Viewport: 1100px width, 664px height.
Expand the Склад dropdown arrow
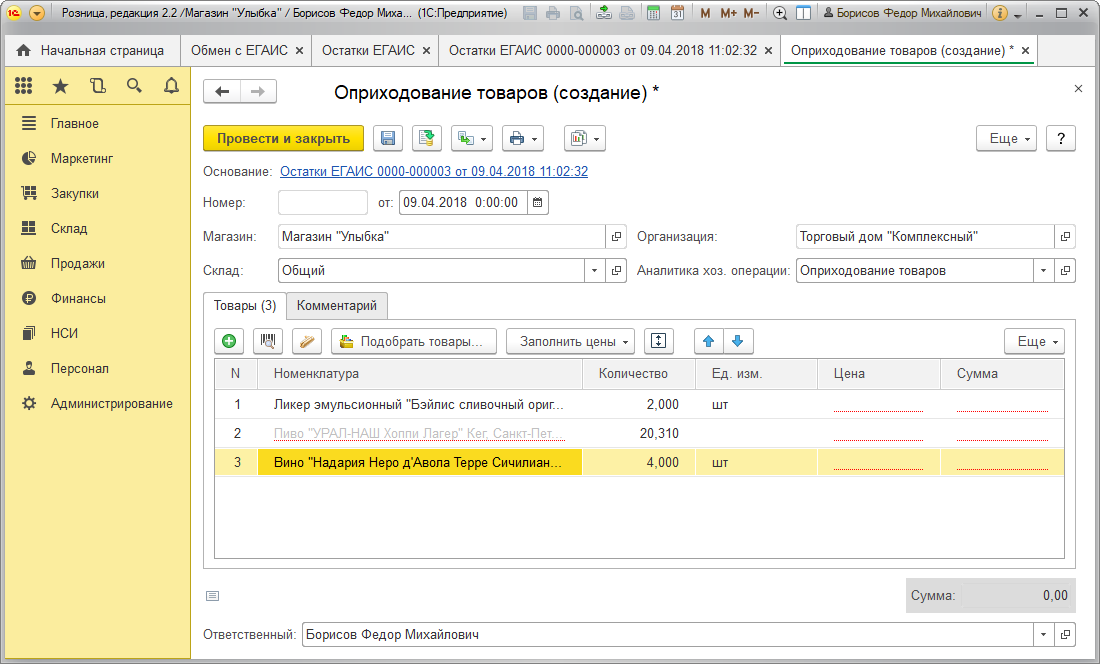(x=595, y=271)
